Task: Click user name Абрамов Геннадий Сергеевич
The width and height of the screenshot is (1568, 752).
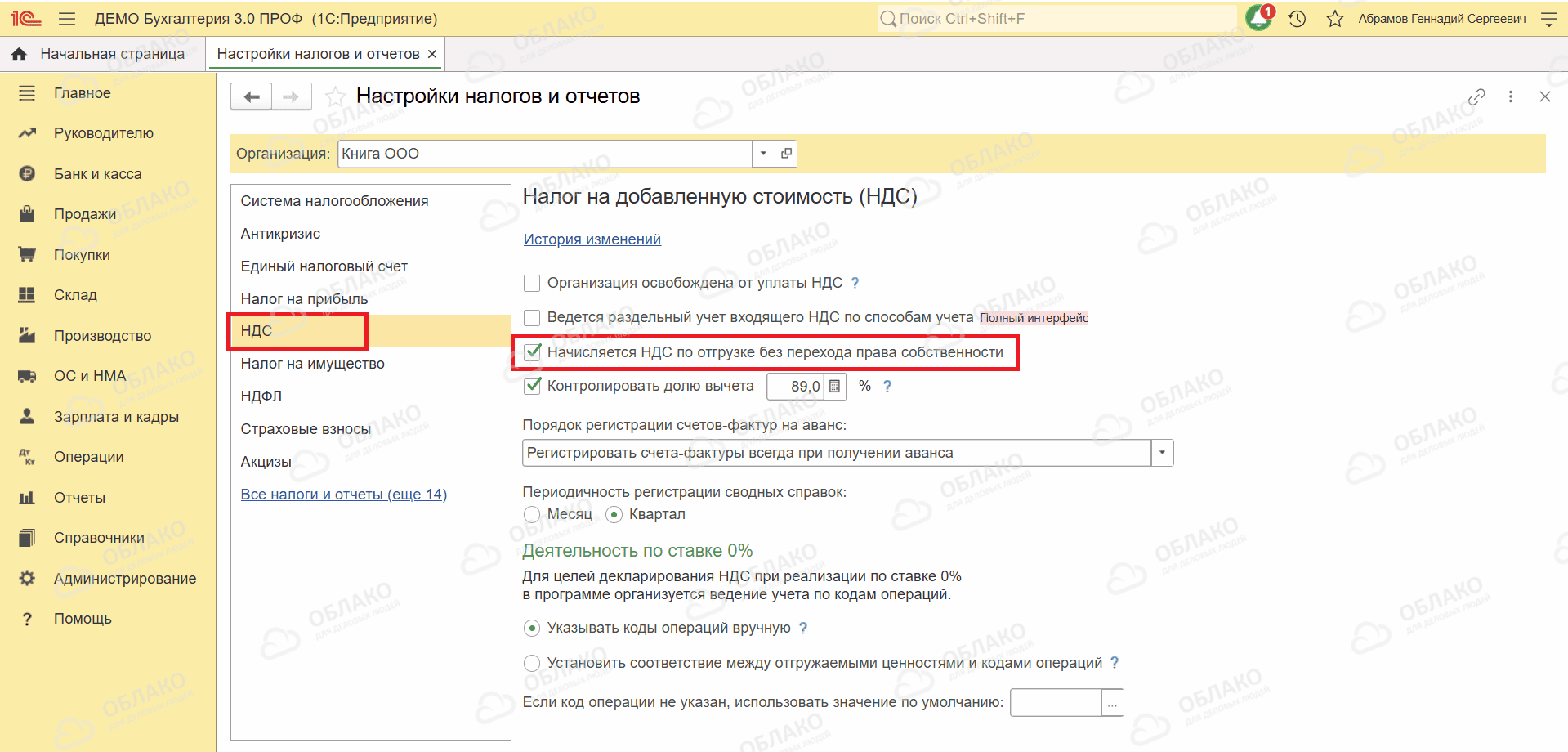Action: (1442, 19)
